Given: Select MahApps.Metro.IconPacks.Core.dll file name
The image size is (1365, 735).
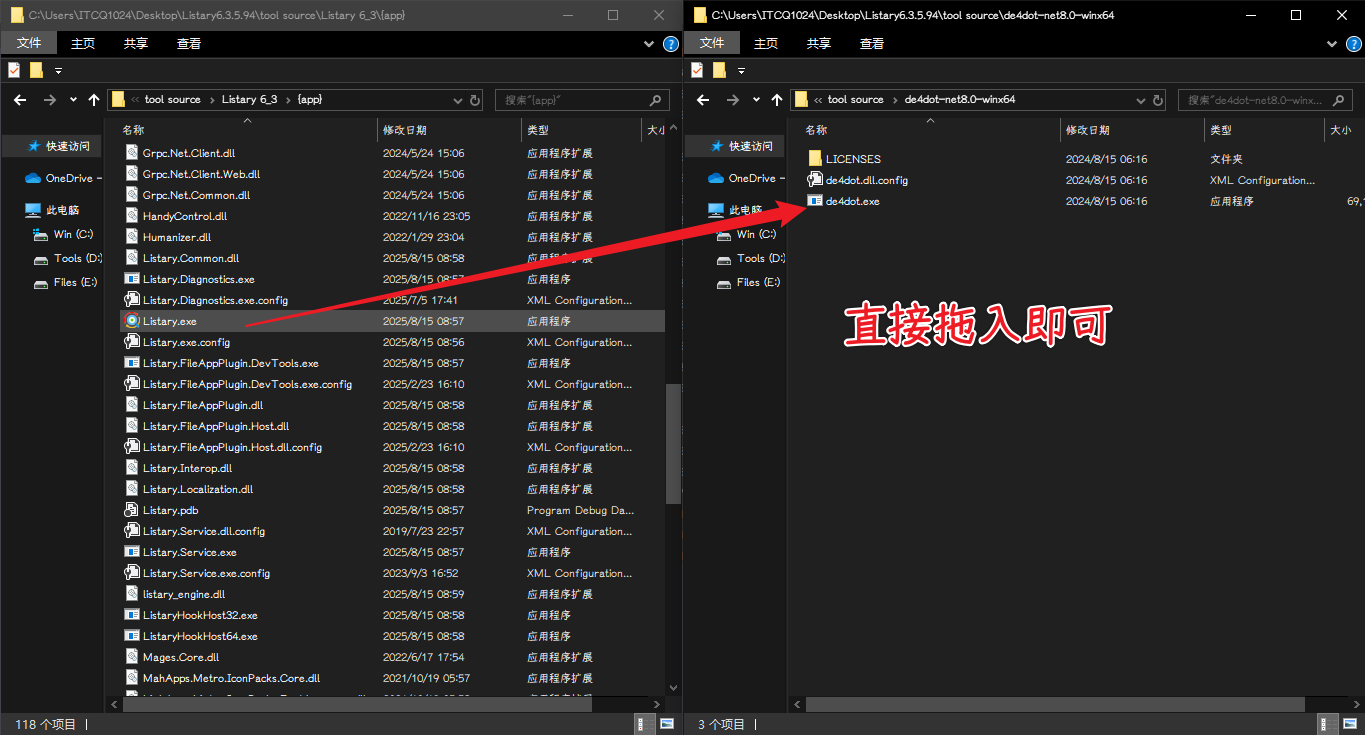Looking at the screenshot, I should (231, 678).
